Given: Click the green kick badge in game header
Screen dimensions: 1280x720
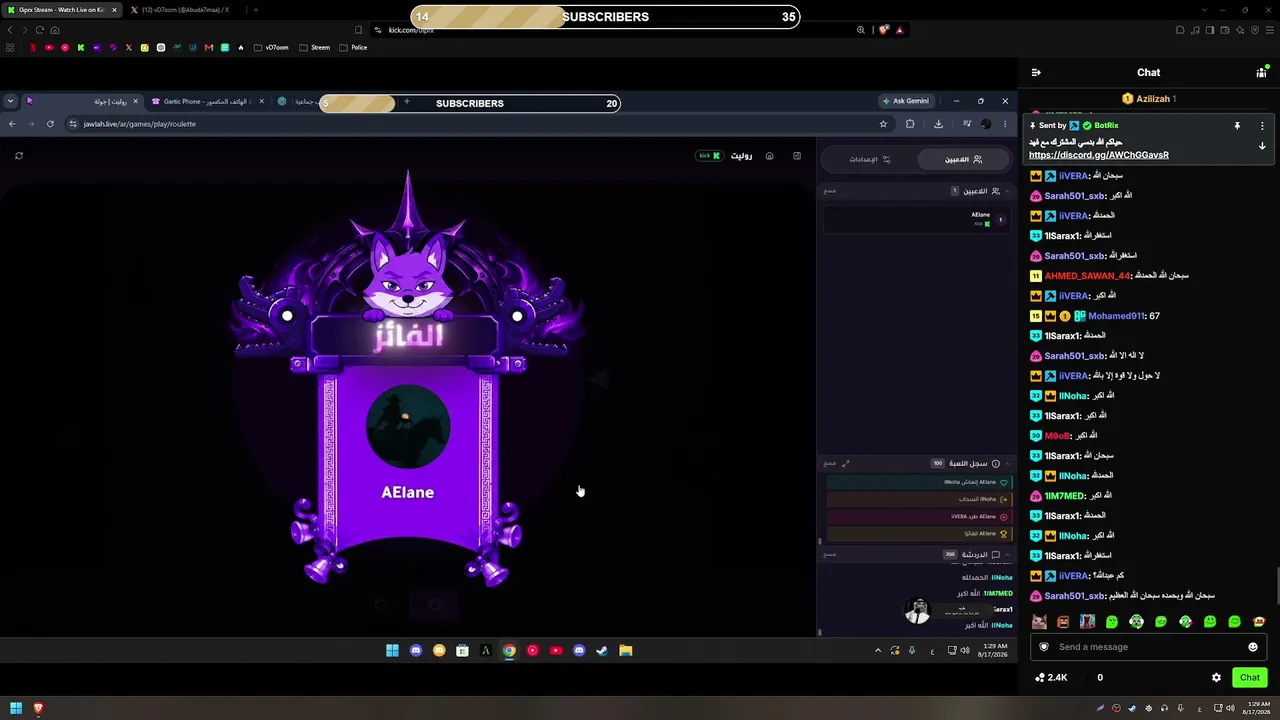Looking at the screenshot, I should (x=709, y=156).
